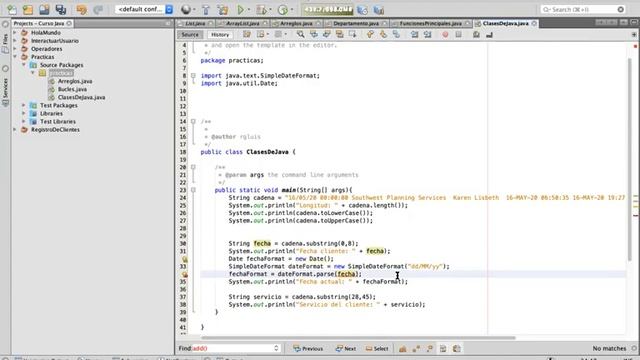Select Bucles.java in the project tree
This screenshot has height=360, width=640.
72,89
